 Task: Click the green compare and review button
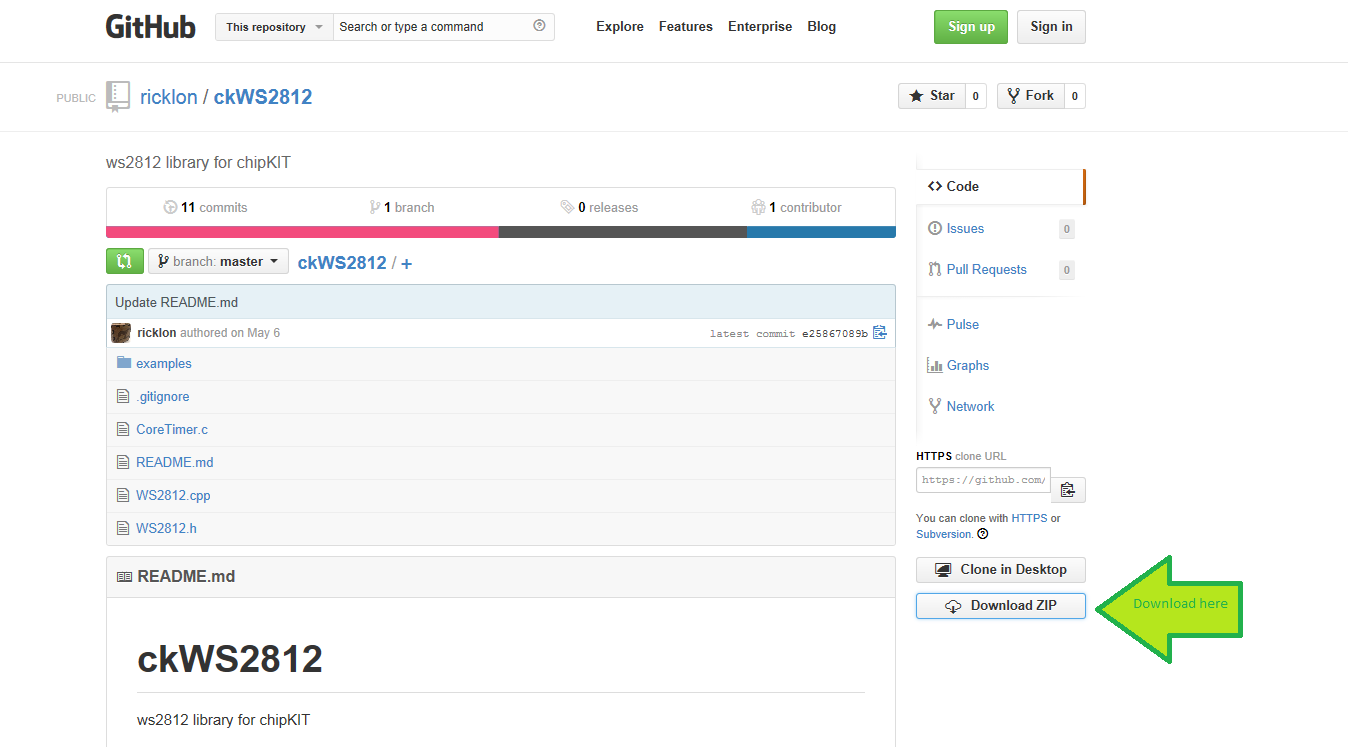125,261
